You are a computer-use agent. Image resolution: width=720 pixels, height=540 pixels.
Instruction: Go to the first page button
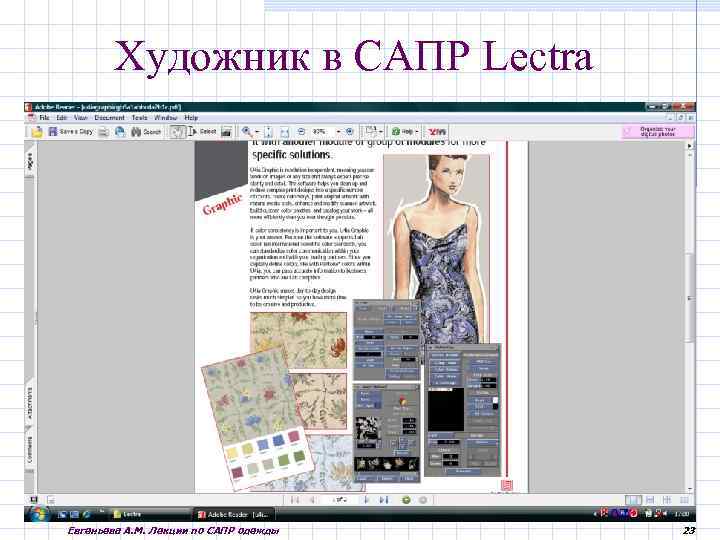click(295, 500)
